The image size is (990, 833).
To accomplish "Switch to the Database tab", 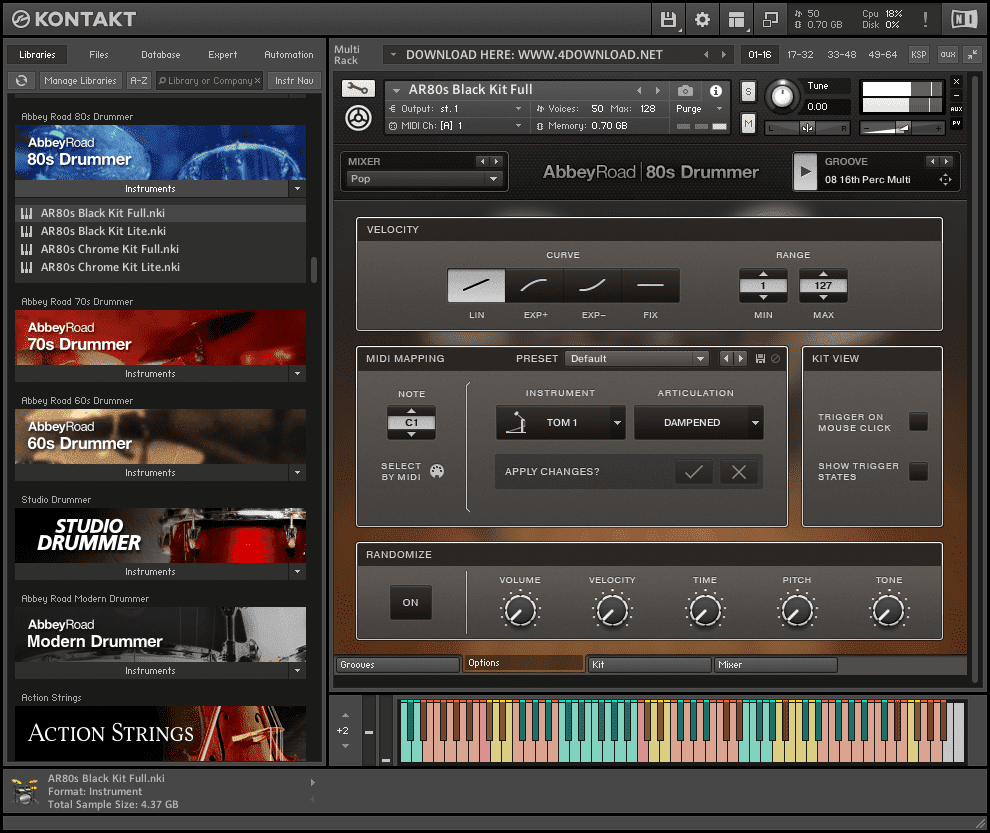I will point(160,54).
